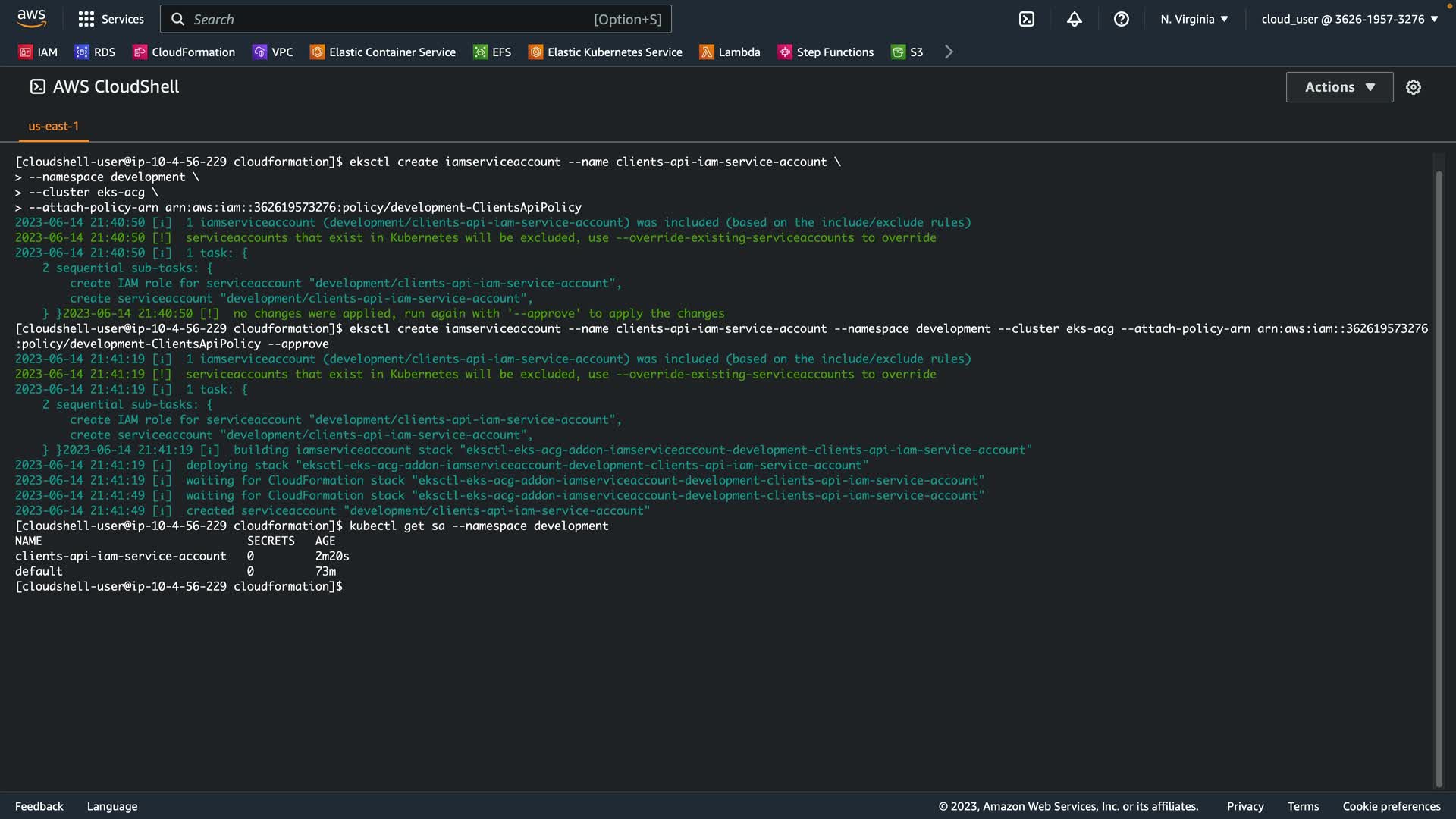1456x819 pixels.
Task: Open the notifications bell
Action: pos(1074,19)
